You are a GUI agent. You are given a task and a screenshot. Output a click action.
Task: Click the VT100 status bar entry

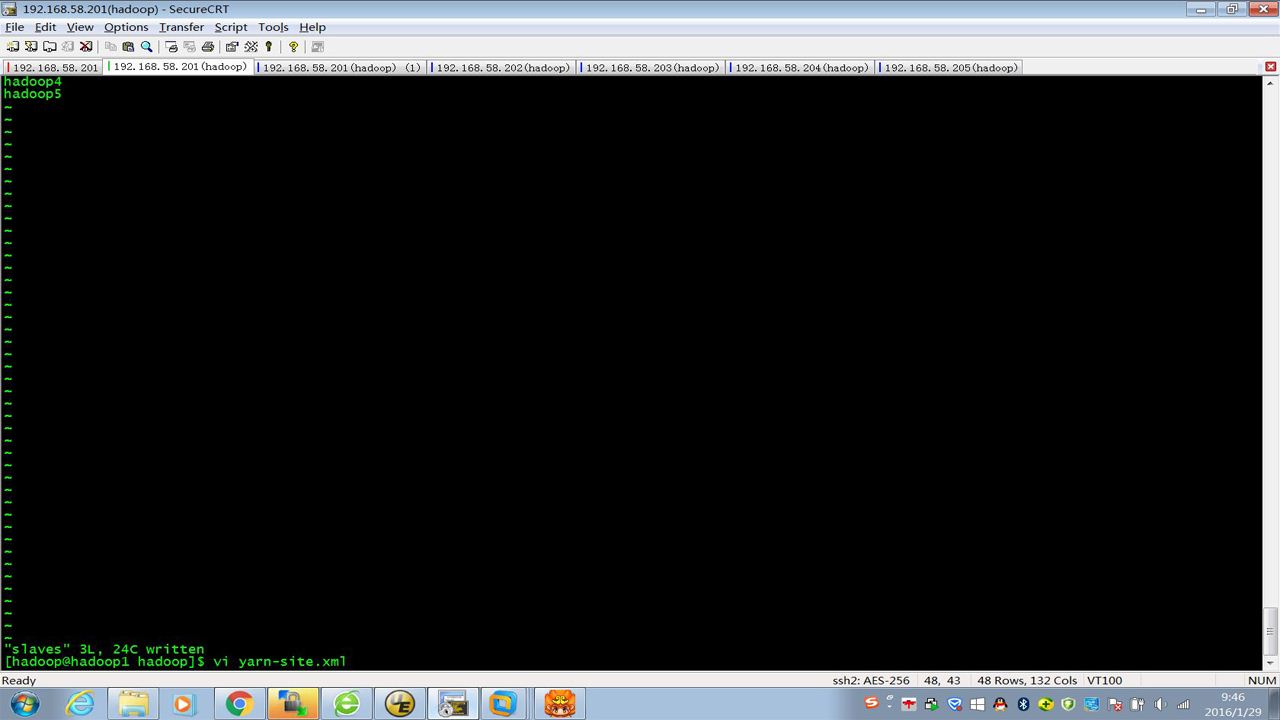pyautogui.click(x=1104, y=680)
